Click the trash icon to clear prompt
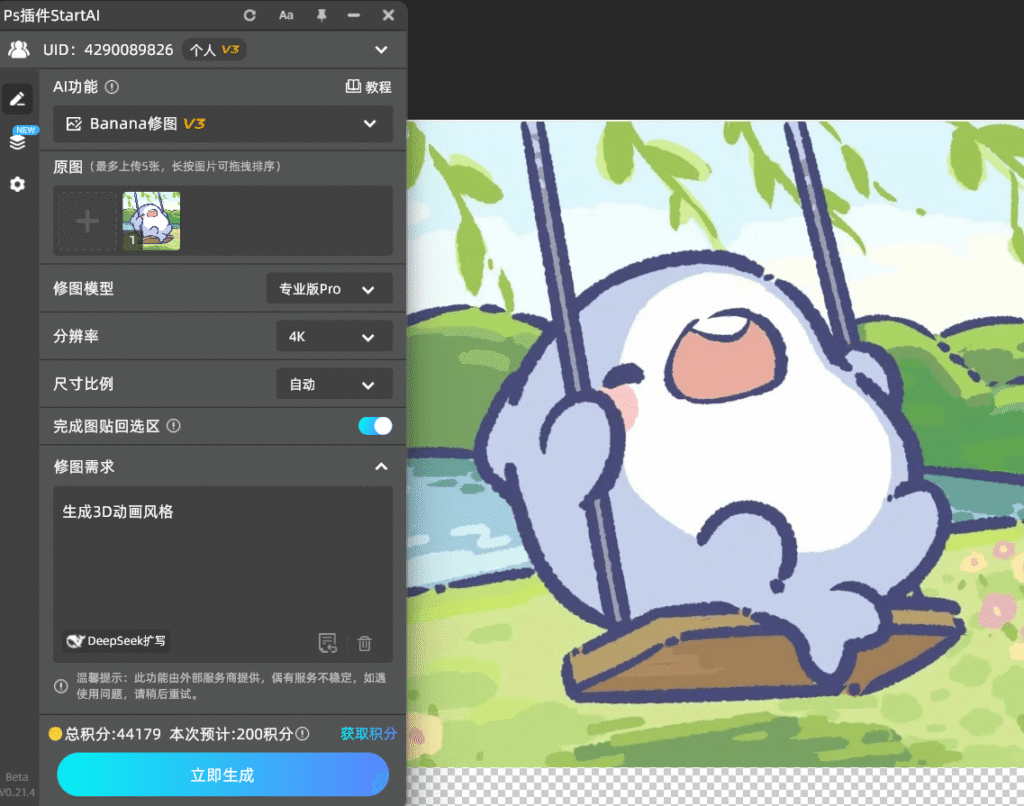The height and width of the screenshot is (806, 1024). (x=365, y=643)
